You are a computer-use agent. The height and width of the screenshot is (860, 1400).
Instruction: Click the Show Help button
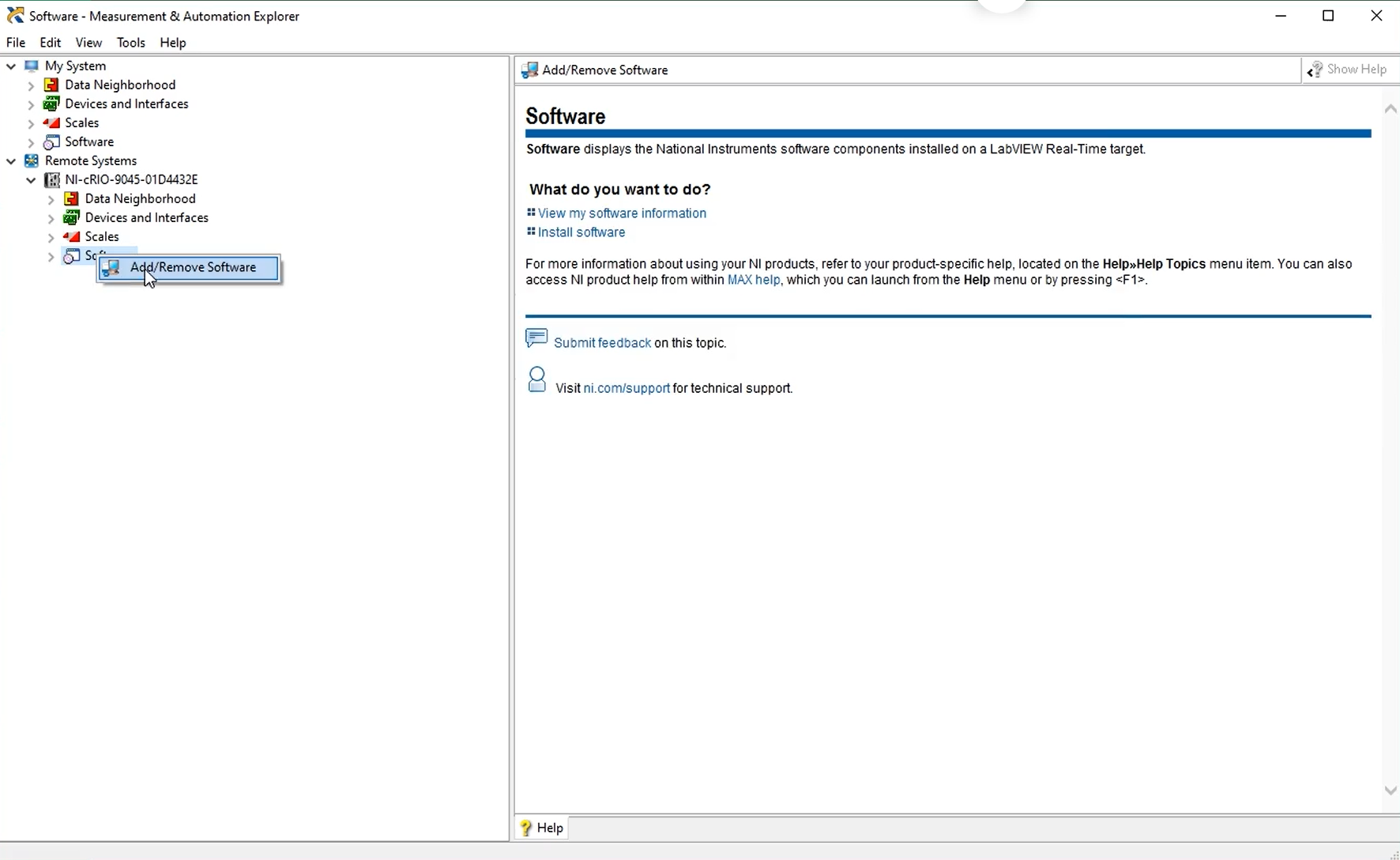tap(1347, 70)
